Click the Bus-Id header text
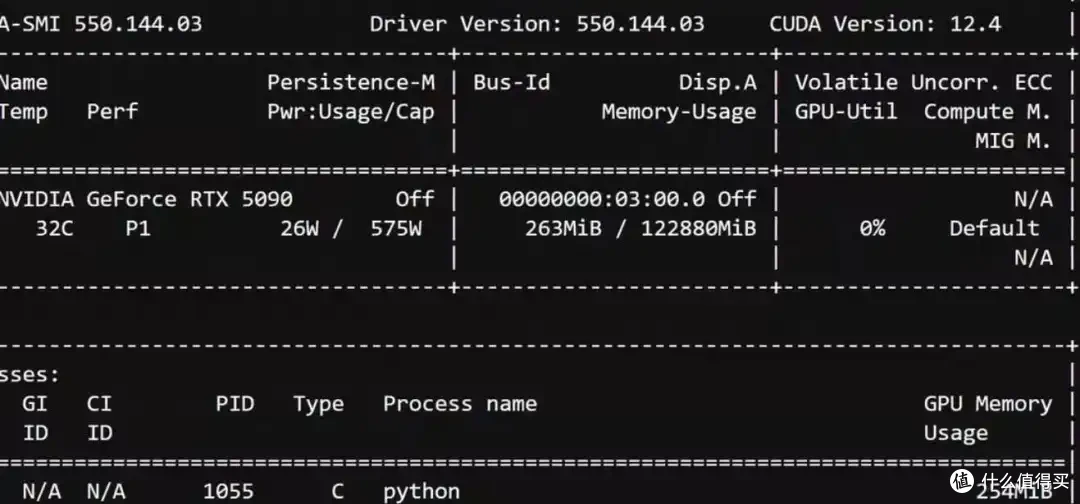Viewport: 1080px width, 504px height. click(x=512, y=83)
